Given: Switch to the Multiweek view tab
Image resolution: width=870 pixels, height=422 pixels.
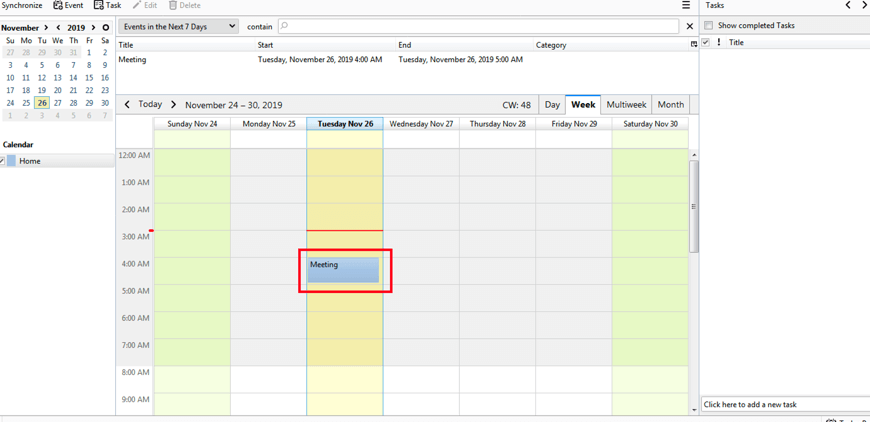Looking at the screenshot, I should click(x=626, y=105).
